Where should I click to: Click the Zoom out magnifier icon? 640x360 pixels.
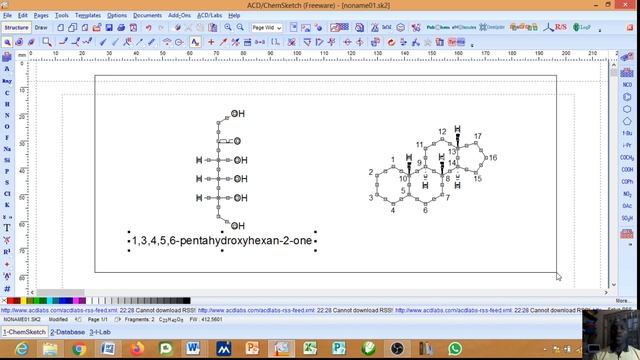240,28
